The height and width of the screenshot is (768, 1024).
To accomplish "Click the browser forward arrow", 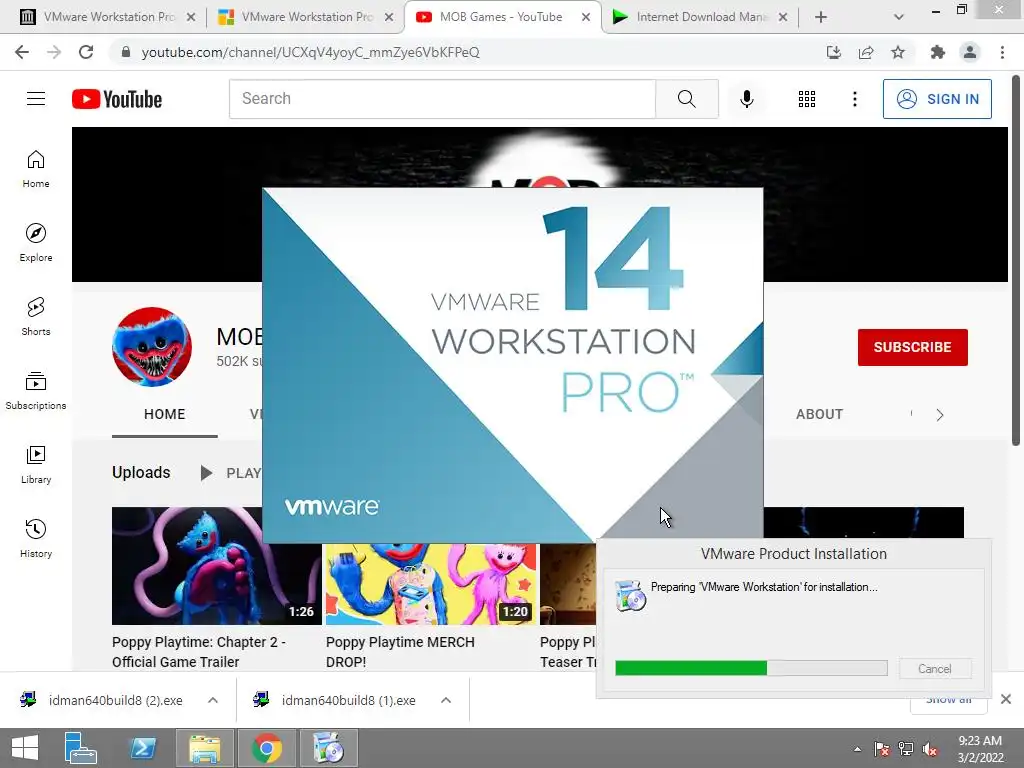I will pos(54,52).
